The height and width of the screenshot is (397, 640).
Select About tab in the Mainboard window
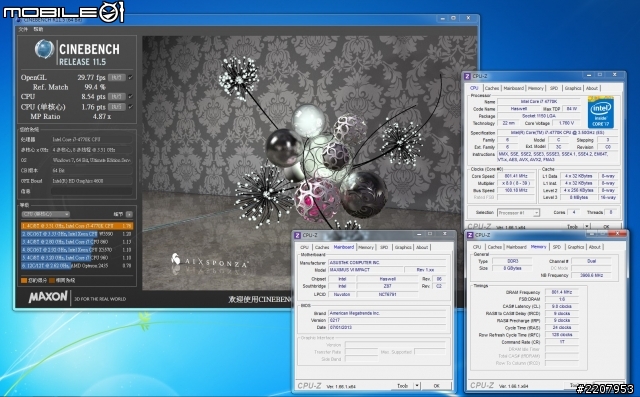tap(422, 247)
